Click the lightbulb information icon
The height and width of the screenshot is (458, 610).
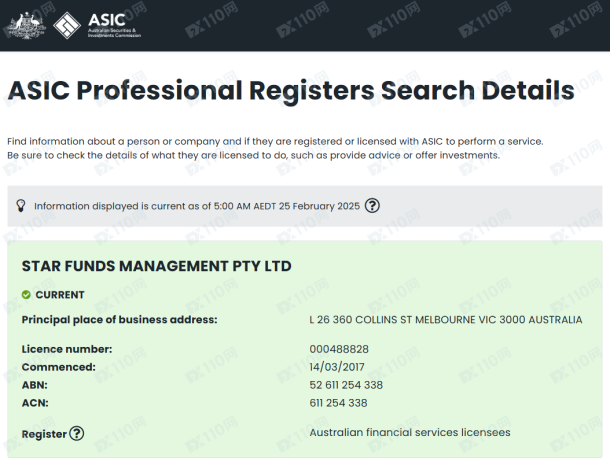pyautogui.click(x=20, y=205)
